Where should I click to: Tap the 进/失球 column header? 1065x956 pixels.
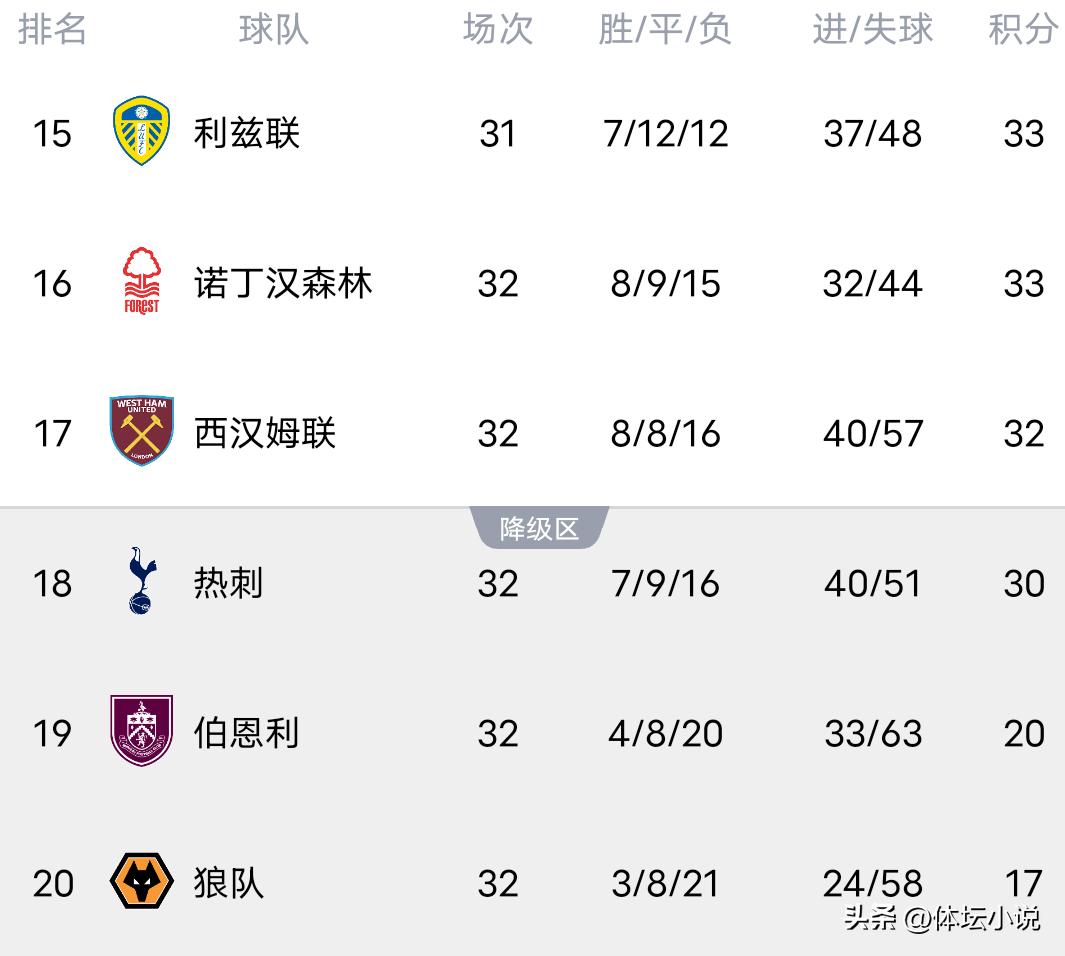tap(872, 30)
